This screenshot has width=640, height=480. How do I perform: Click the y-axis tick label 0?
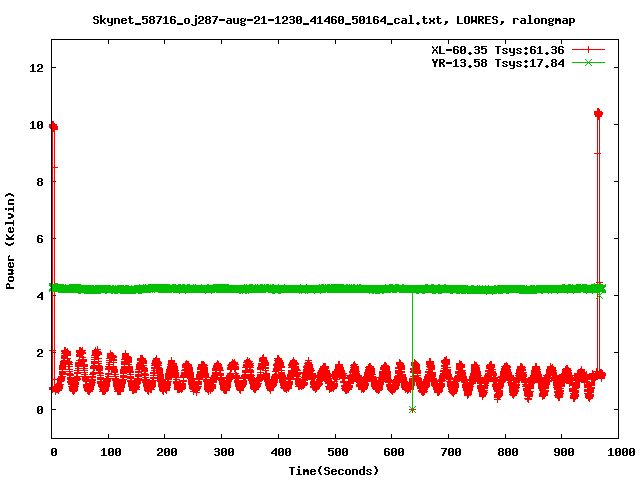pos(40,410)
